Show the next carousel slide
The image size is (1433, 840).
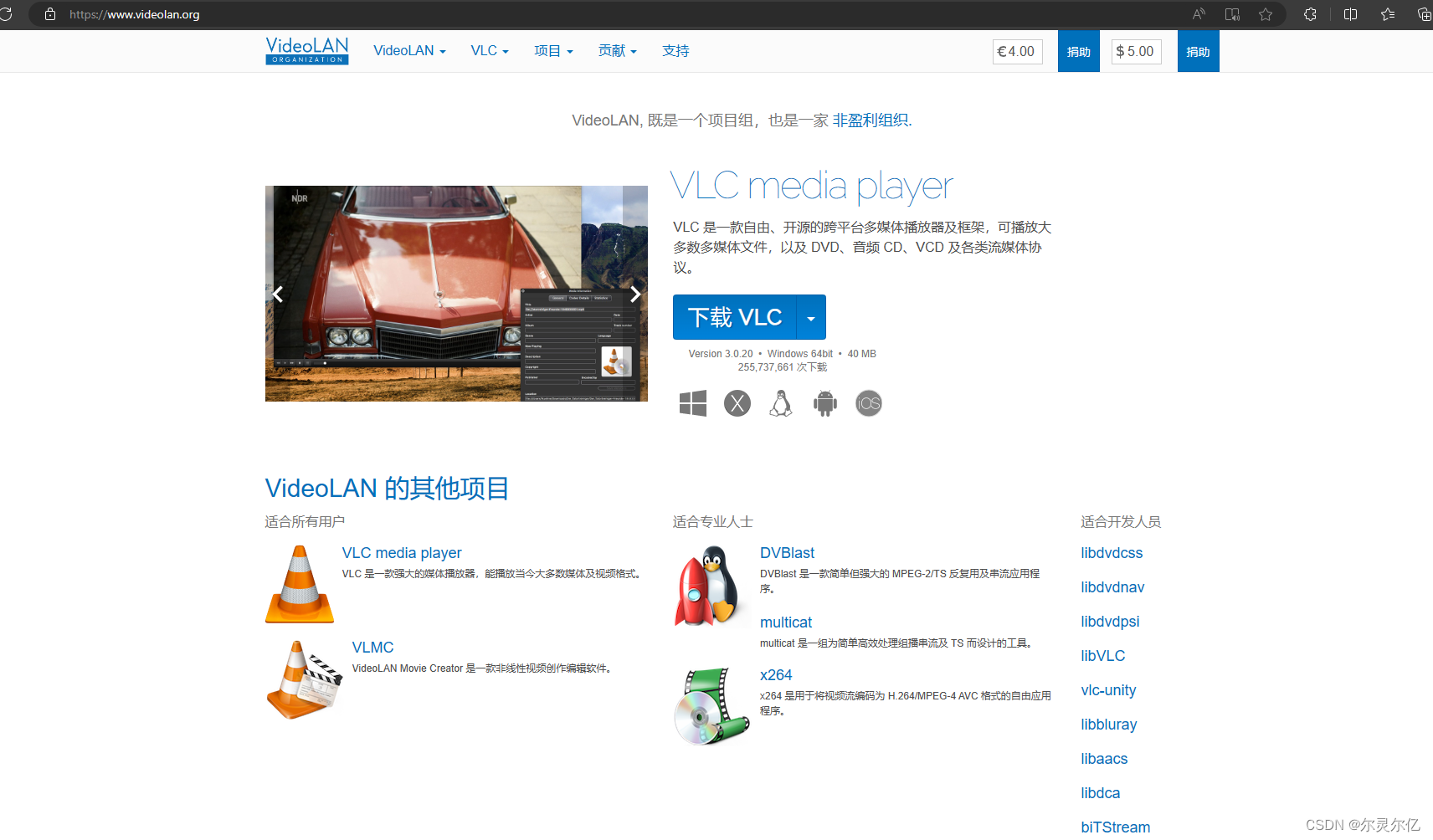click(x=635, y=294)
